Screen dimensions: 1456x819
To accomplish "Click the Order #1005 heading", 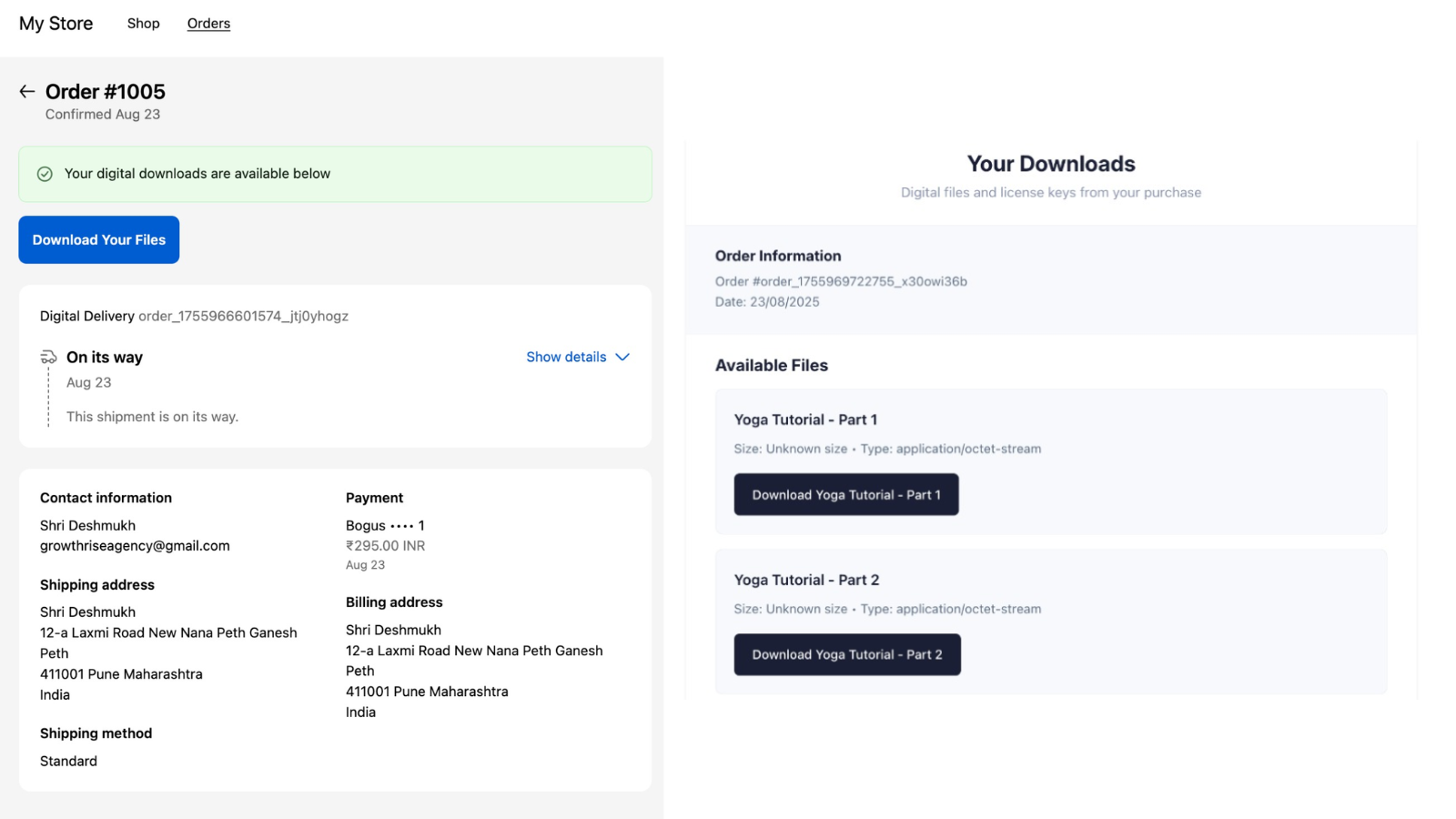I will (106, 92).
